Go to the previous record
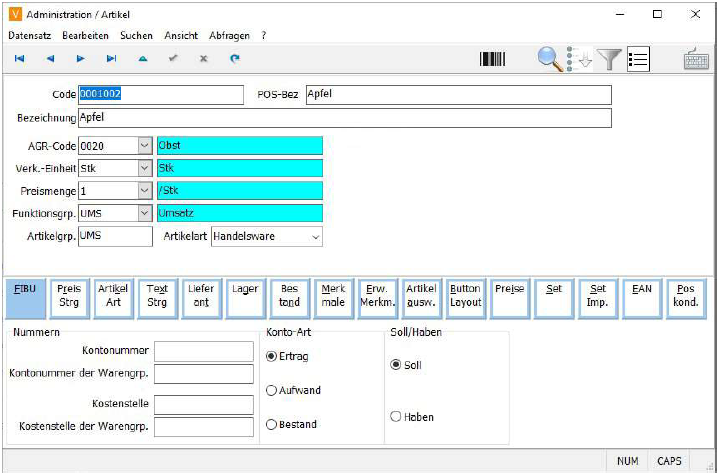 tap(50, 59)
